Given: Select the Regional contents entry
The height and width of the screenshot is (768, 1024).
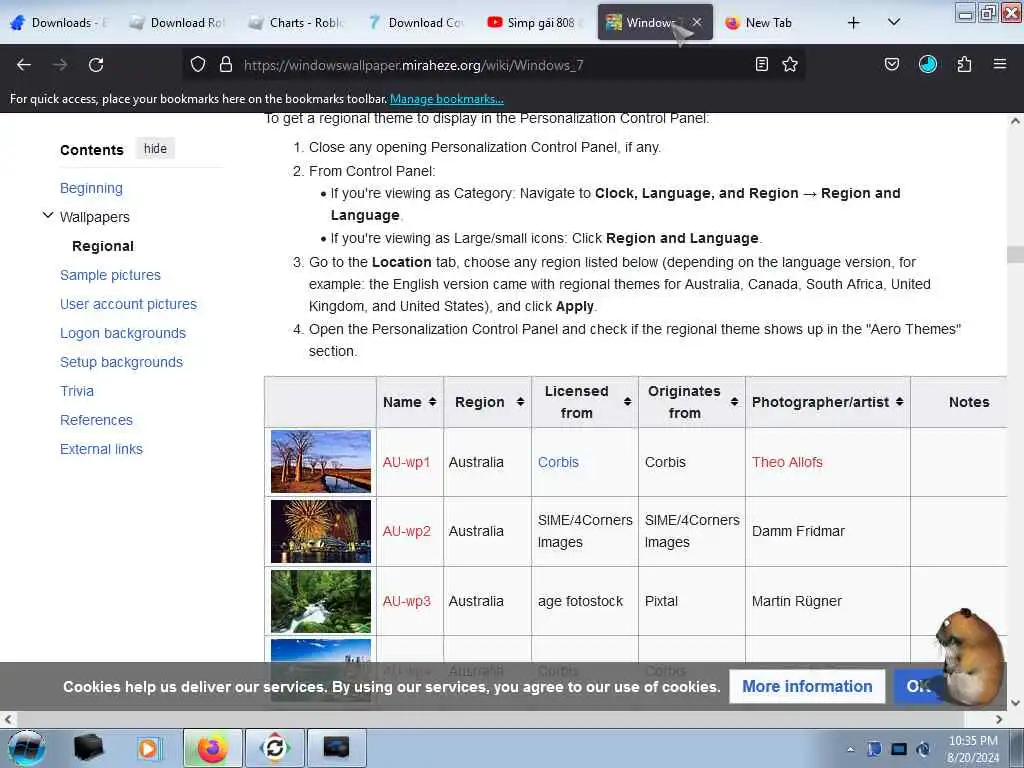Looking at the screenshot, I should point(103,246).
